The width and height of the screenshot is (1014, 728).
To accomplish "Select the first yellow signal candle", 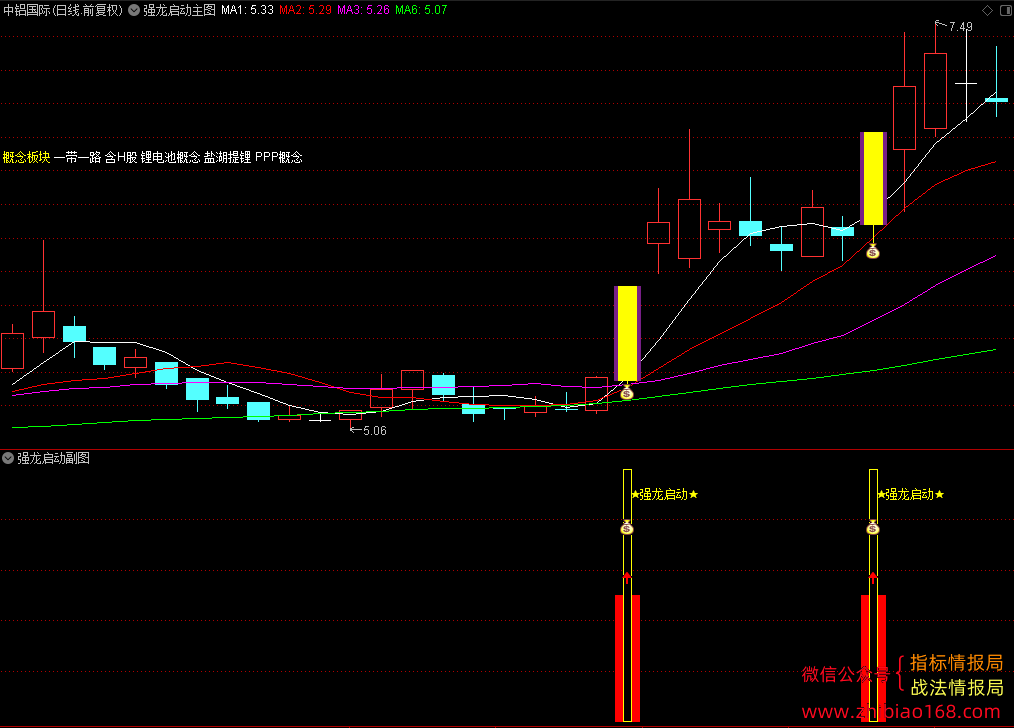I will [627, 334].
